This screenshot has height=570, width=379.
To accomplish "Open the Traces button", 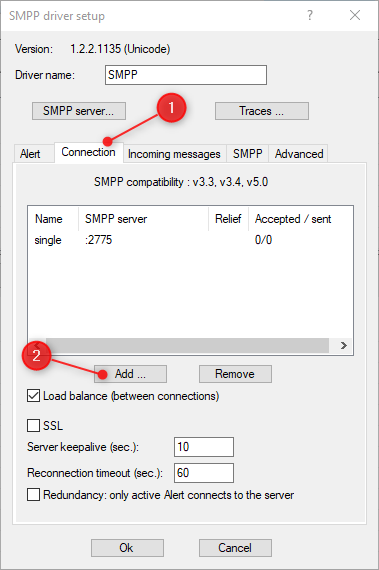I will coord(262,111).
